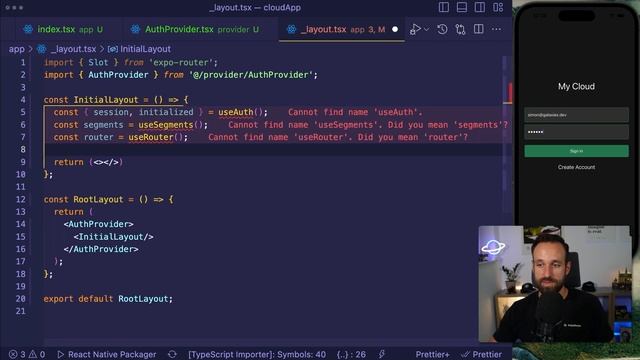Toggle the secondary sidebar layout icon
Screen dimensions: 640x360
[480, 7]
